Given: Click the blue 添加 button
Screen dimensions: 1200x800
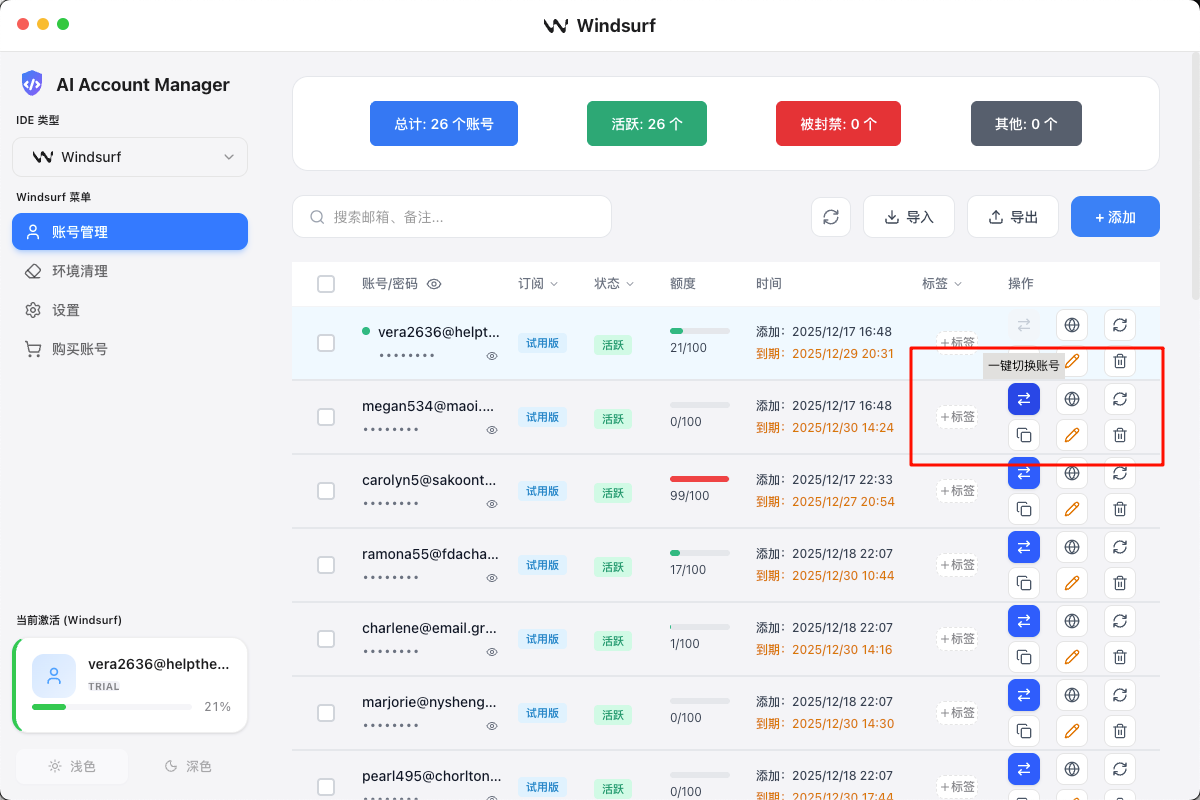Looking at the screenshot, I should pos(1115,217).
